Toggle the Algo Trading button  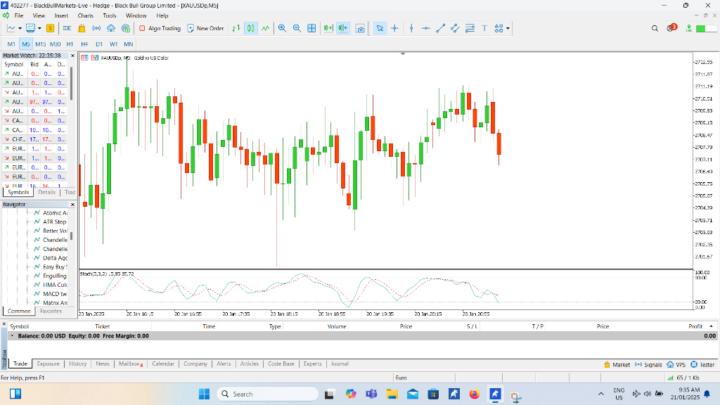click(161, 28)
